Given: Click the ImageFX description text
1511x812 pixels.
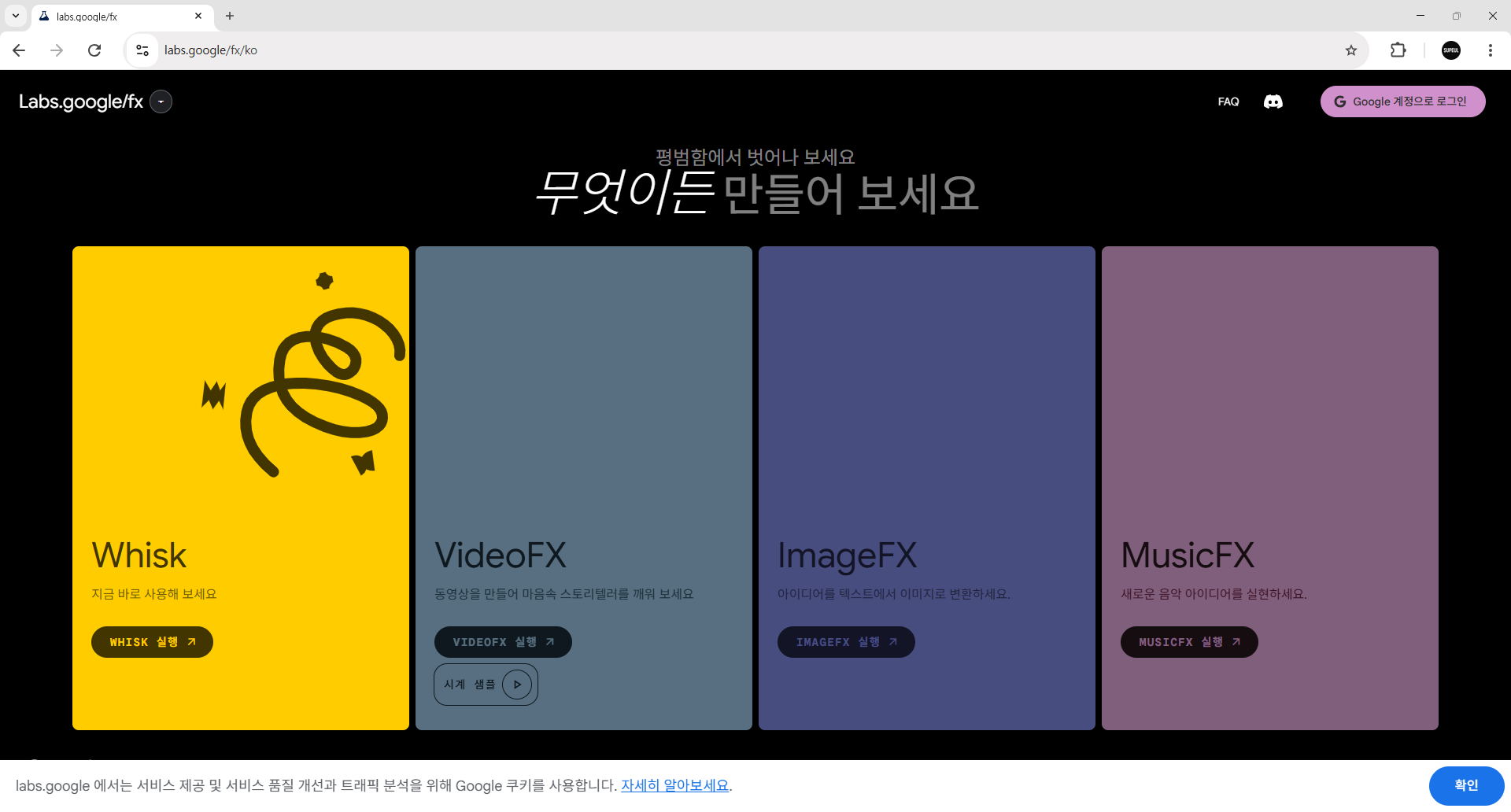Looking at the screenshot, I should 894,594.
